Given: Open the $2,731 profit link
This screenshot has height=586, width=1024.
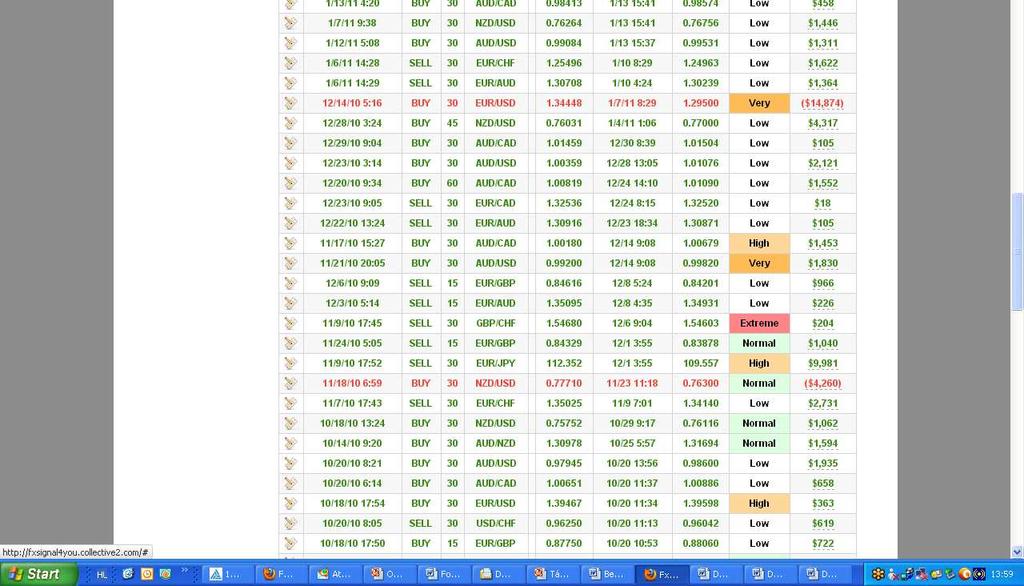Looking at the screenshot, I should (x=823, y=403).
